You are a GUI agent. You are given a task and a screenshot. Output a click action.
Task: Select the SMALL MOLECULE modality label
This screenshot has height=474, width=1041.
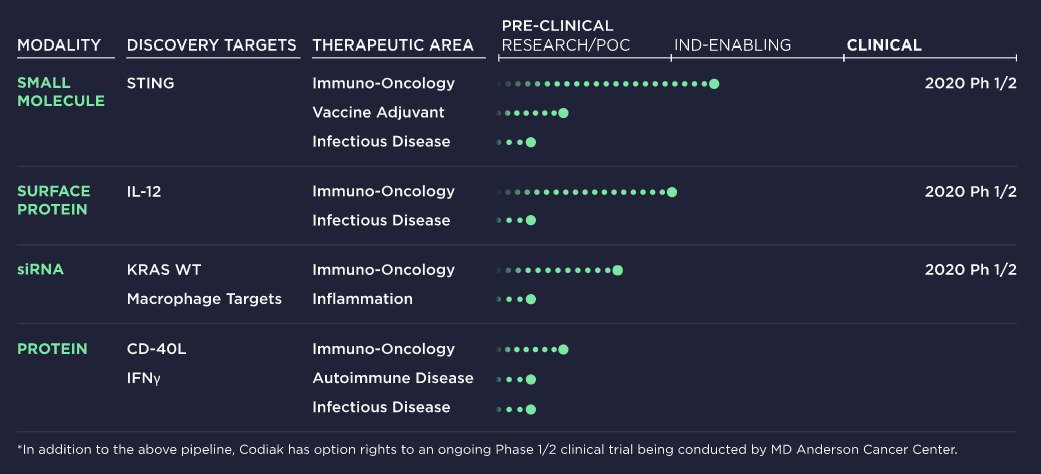point(61,92)
